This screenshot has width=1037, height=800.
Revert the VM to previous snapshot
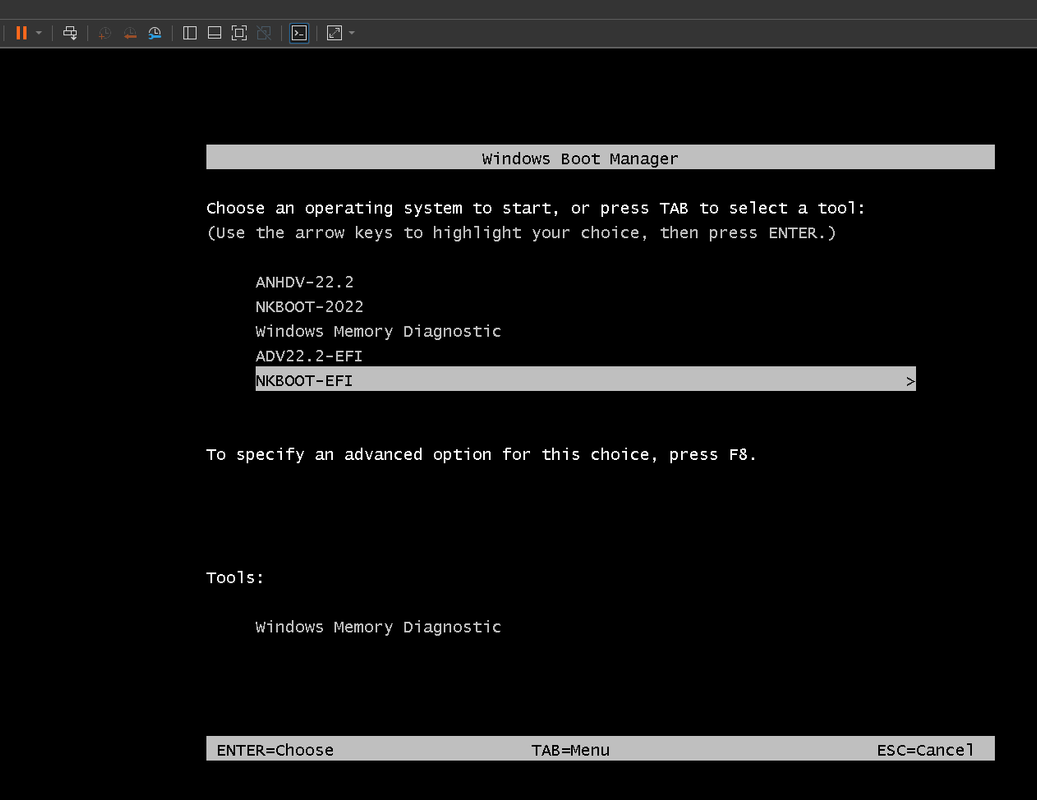(x=130, y=33)
